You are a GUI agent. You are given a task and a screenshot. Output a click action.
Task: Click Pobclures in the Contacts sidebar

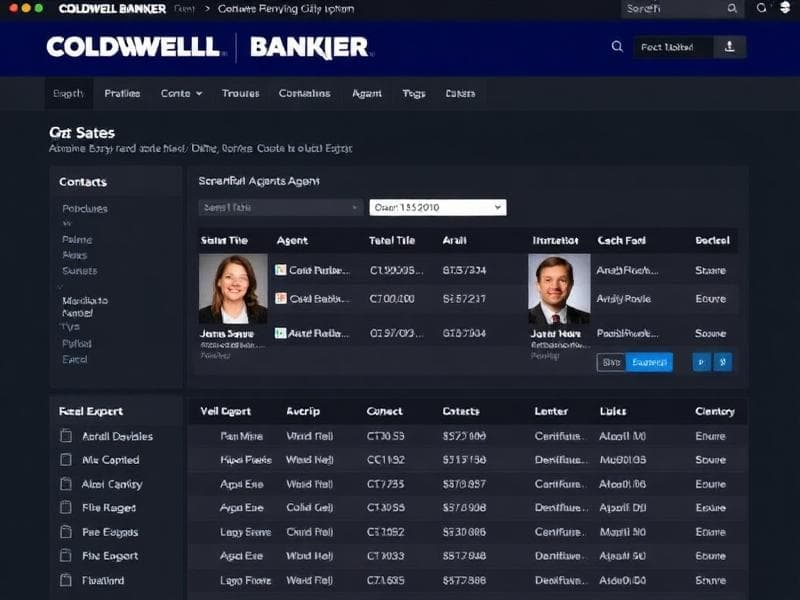coord(85,209)
